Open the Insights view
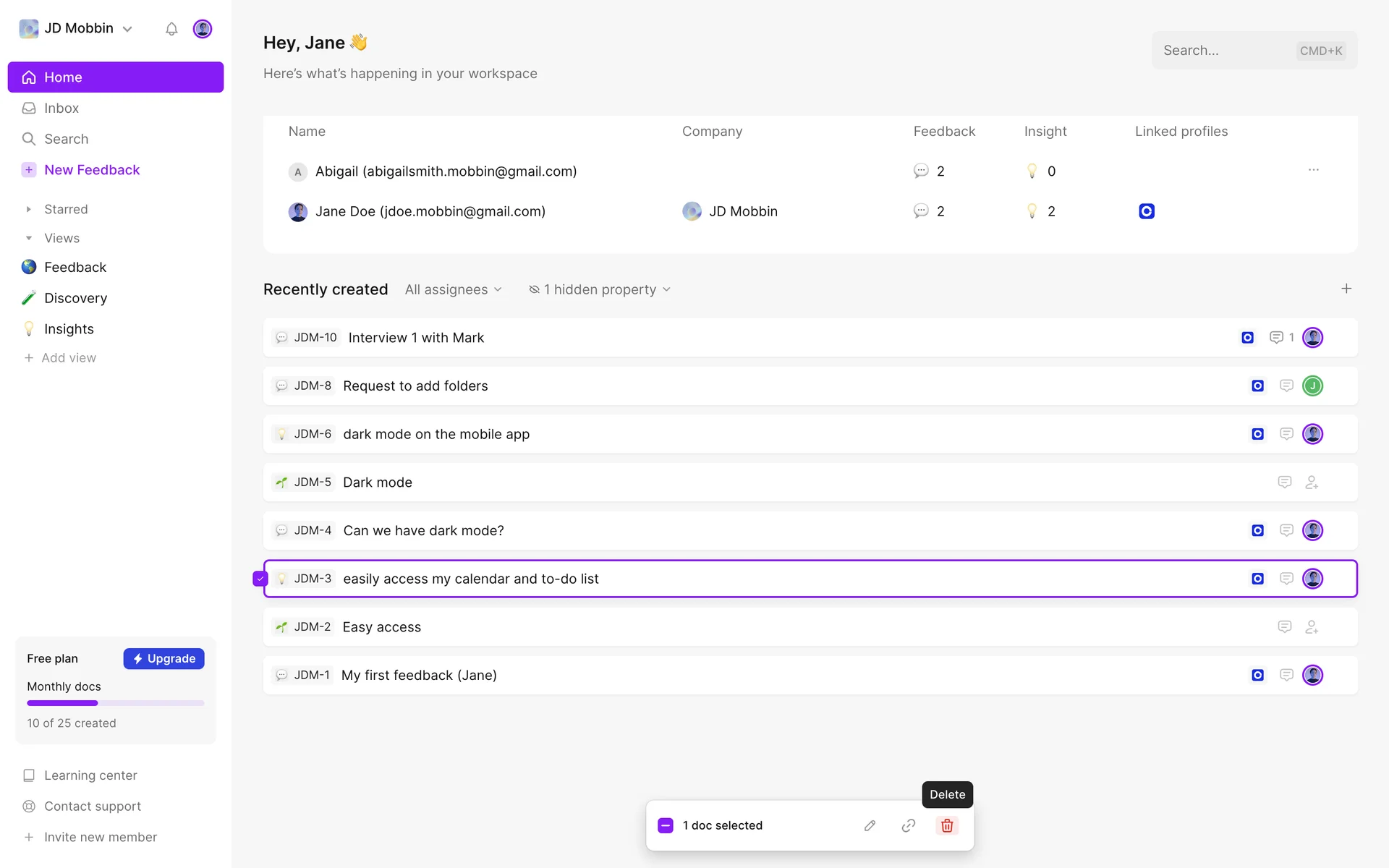Image resolution: width=1389 pixels, height=868 pixels. 69,329
